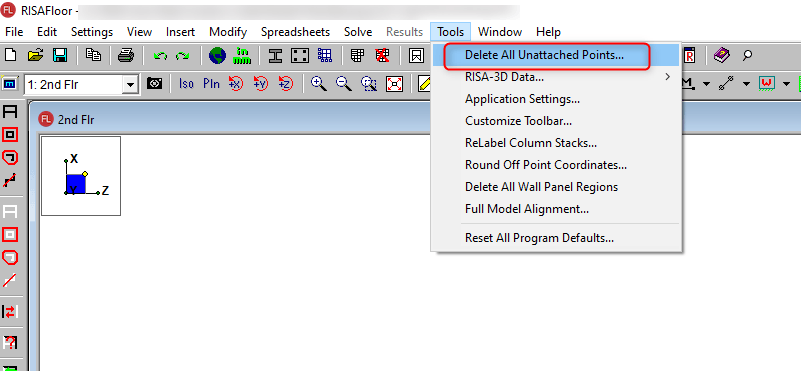Click the camera snapshot icon

coord(154,83)
